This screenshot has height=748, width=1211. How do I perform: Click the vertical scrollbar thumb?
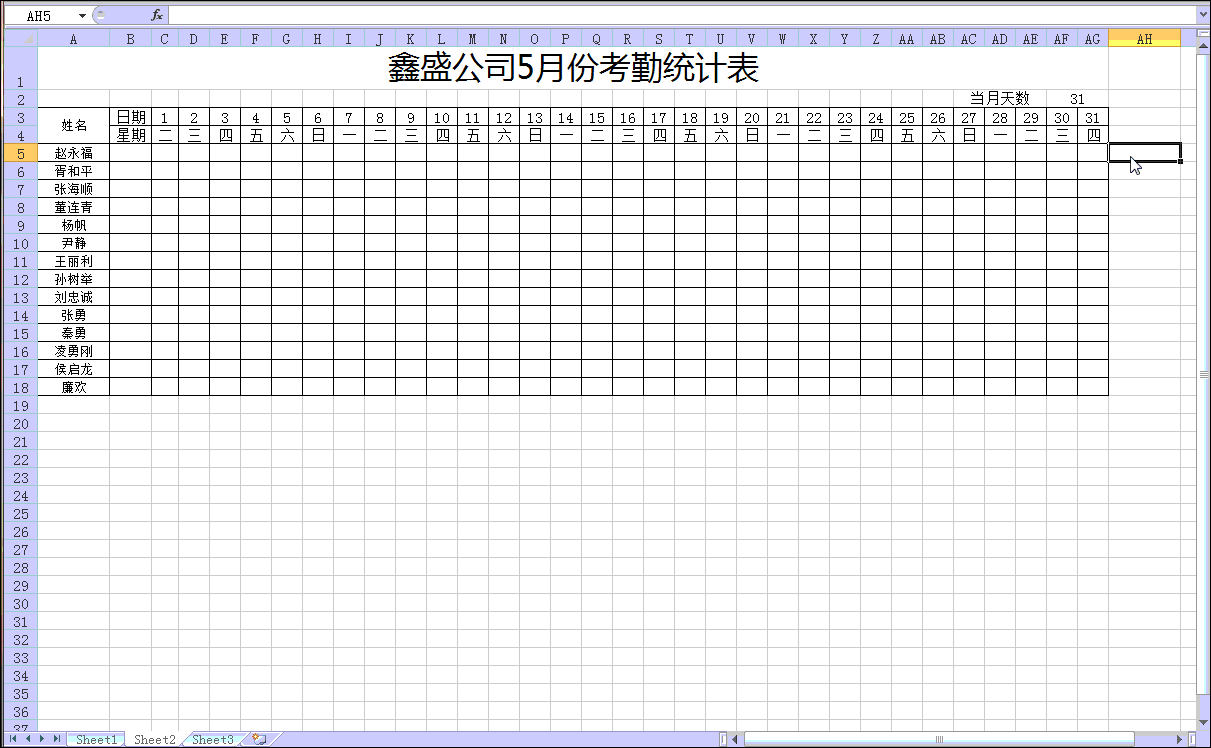pos(1203,374)
